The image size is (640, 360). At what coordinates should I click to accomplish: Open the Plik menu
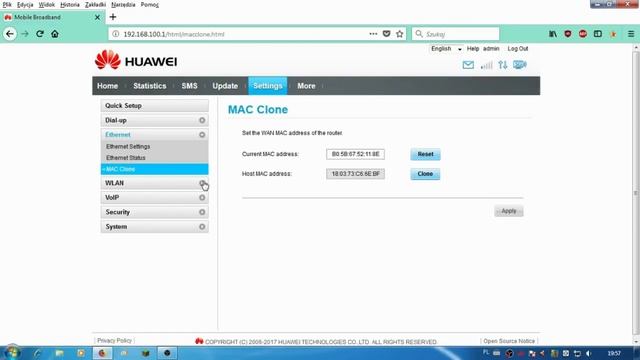[x=7, y=4]
